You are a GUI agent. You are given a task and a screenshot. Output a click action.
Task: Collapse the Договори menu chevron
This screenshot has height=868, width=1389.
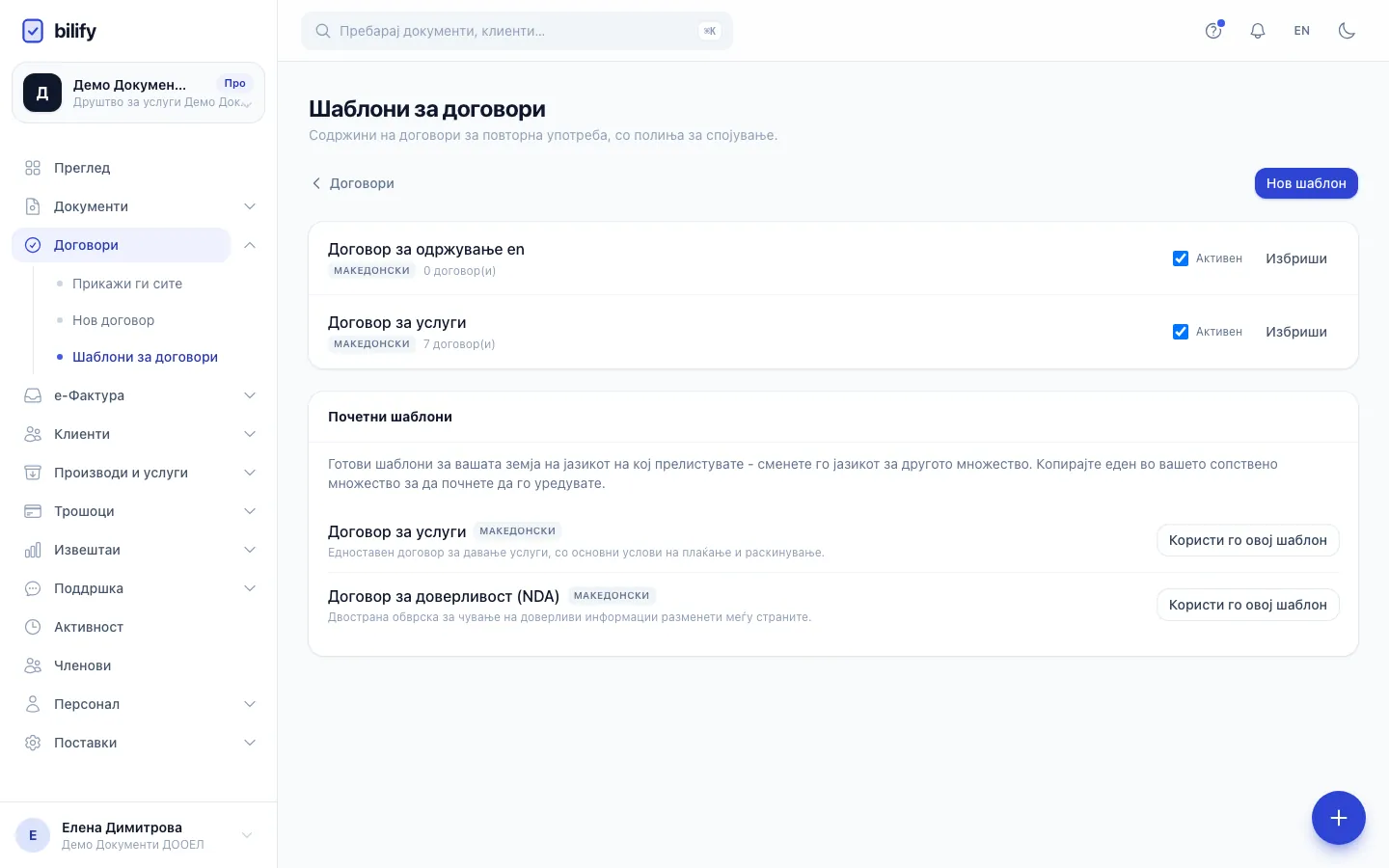tap(250, 245)
